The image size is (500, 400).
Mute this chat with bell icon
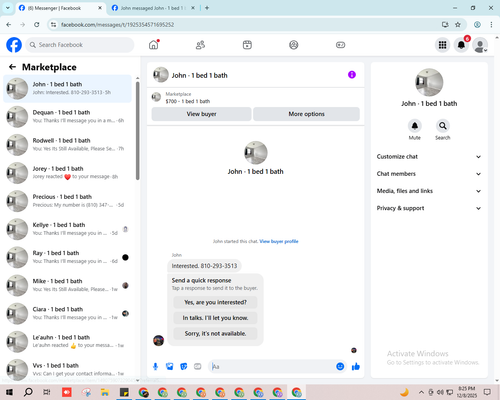tap(415, 126)
